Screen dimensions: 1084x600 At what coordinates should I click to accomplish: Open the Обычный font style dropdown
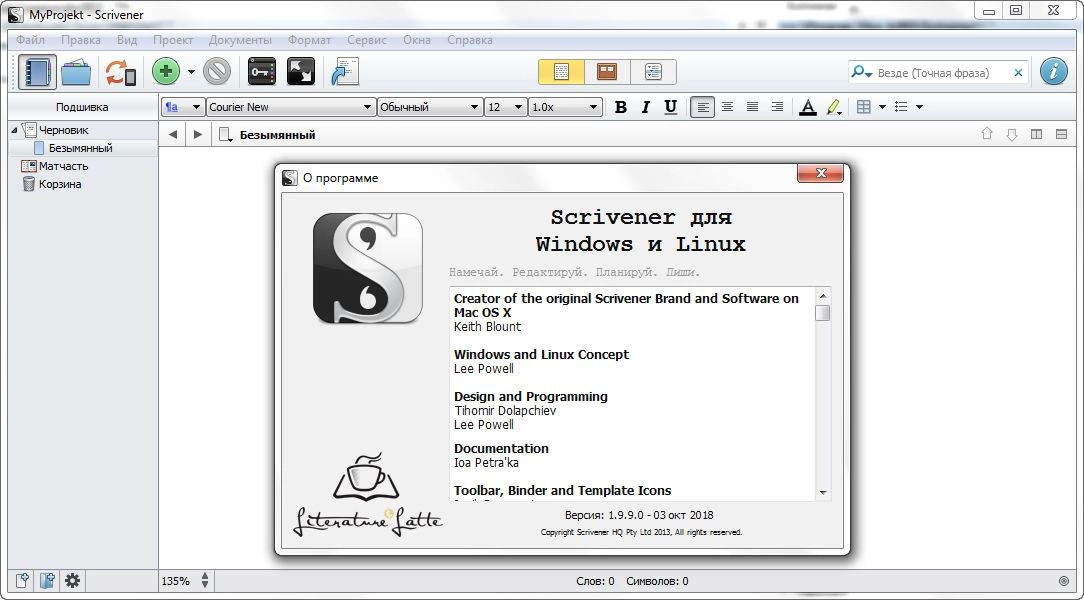[x=429, y=107]
